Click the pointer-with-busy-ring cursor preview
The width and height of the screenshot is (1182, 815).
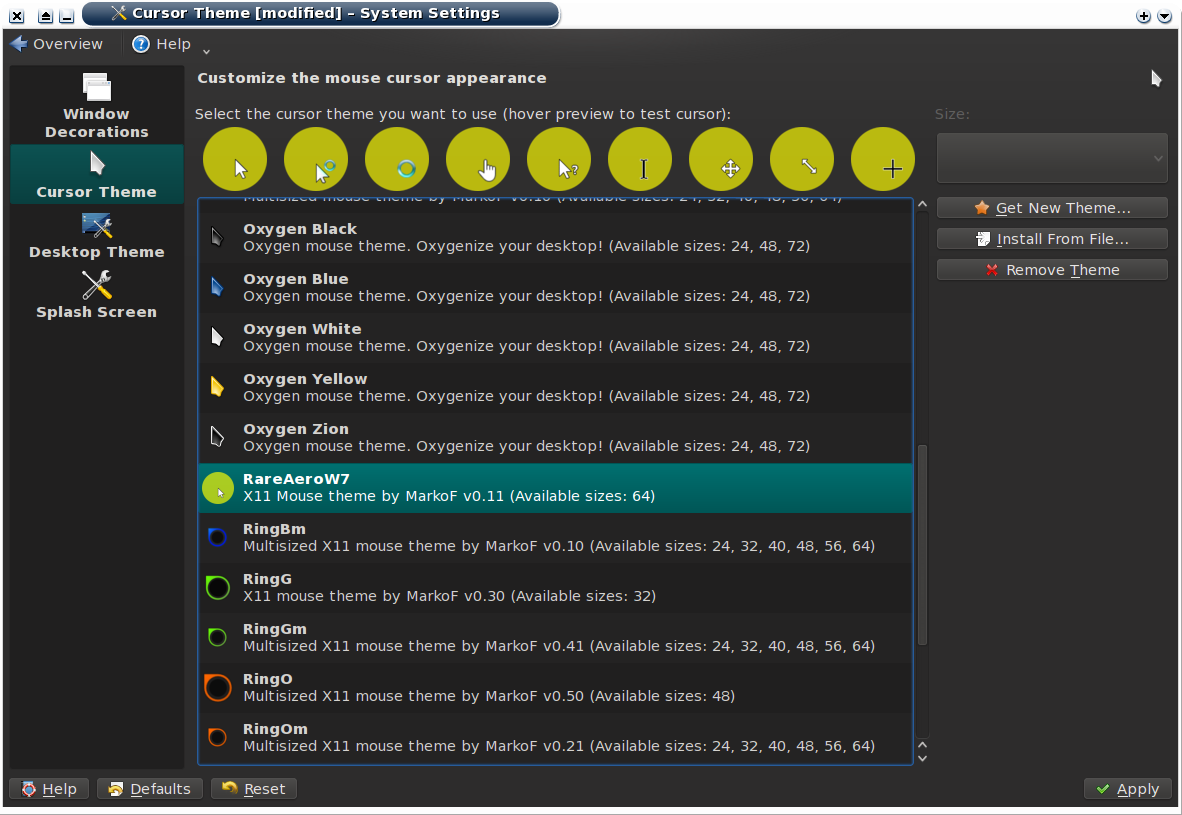(x=316, y=159)
